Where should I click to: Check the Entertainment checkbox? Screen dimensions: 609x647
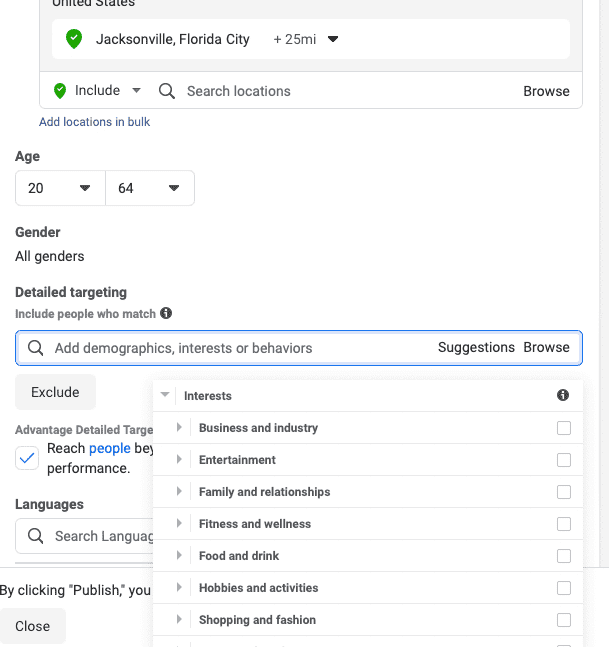pos(564,460)
